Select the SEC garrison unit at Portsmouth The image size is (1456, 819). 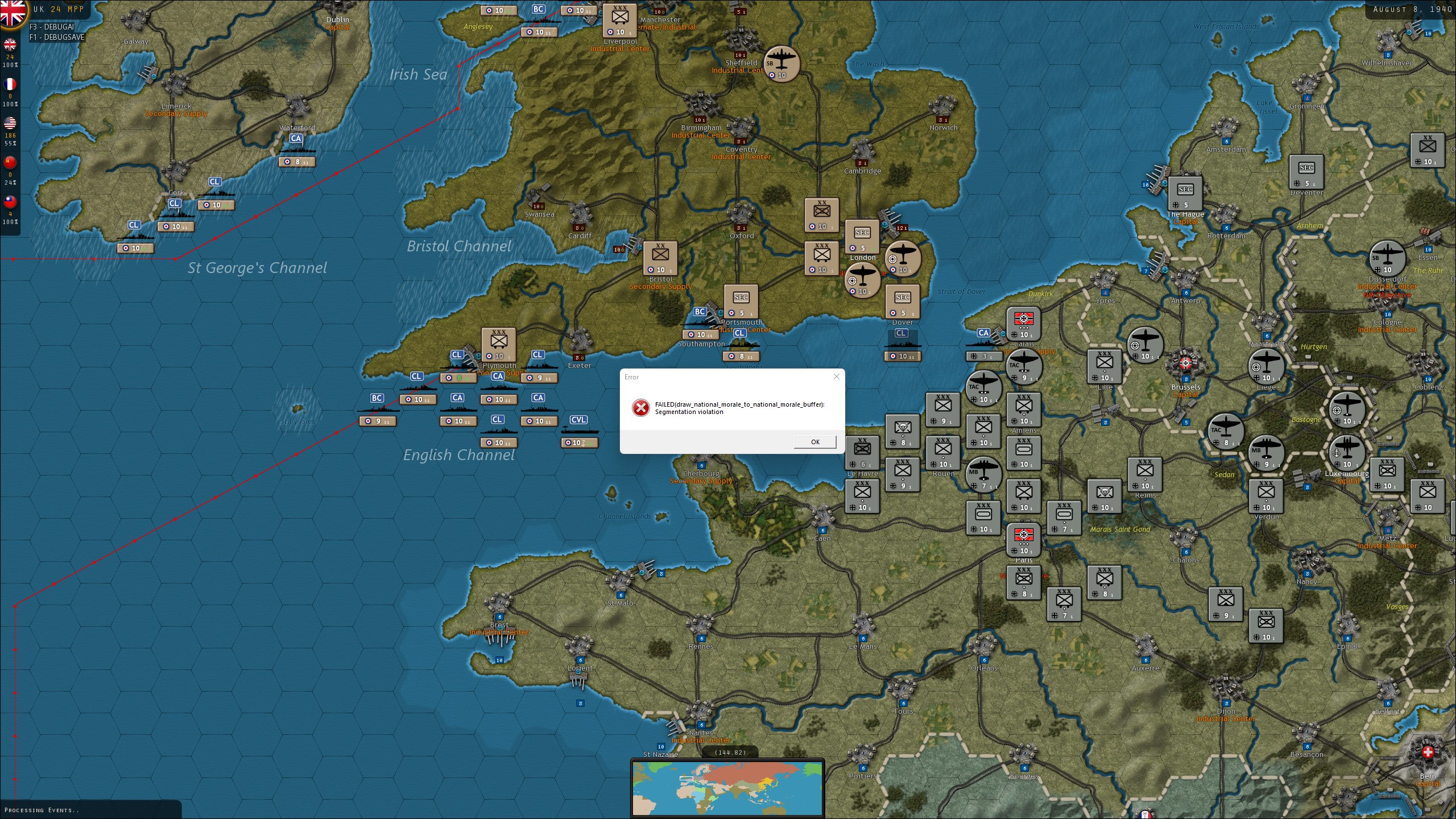pos(741,302)
